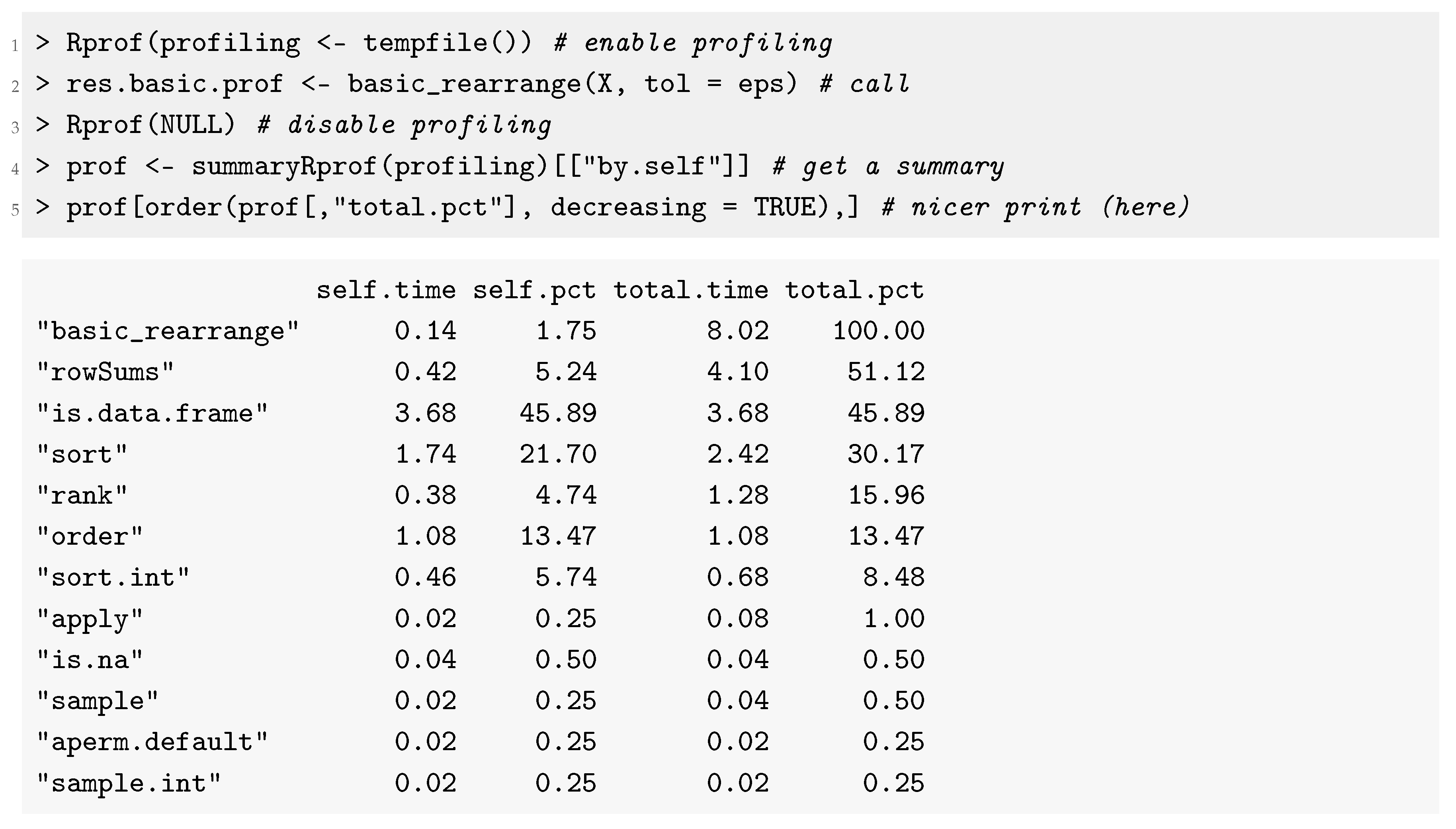This screenshot has height=829, width=1456.
Task: Click the Rprof(NULL) code text
Action: [150, 125]
